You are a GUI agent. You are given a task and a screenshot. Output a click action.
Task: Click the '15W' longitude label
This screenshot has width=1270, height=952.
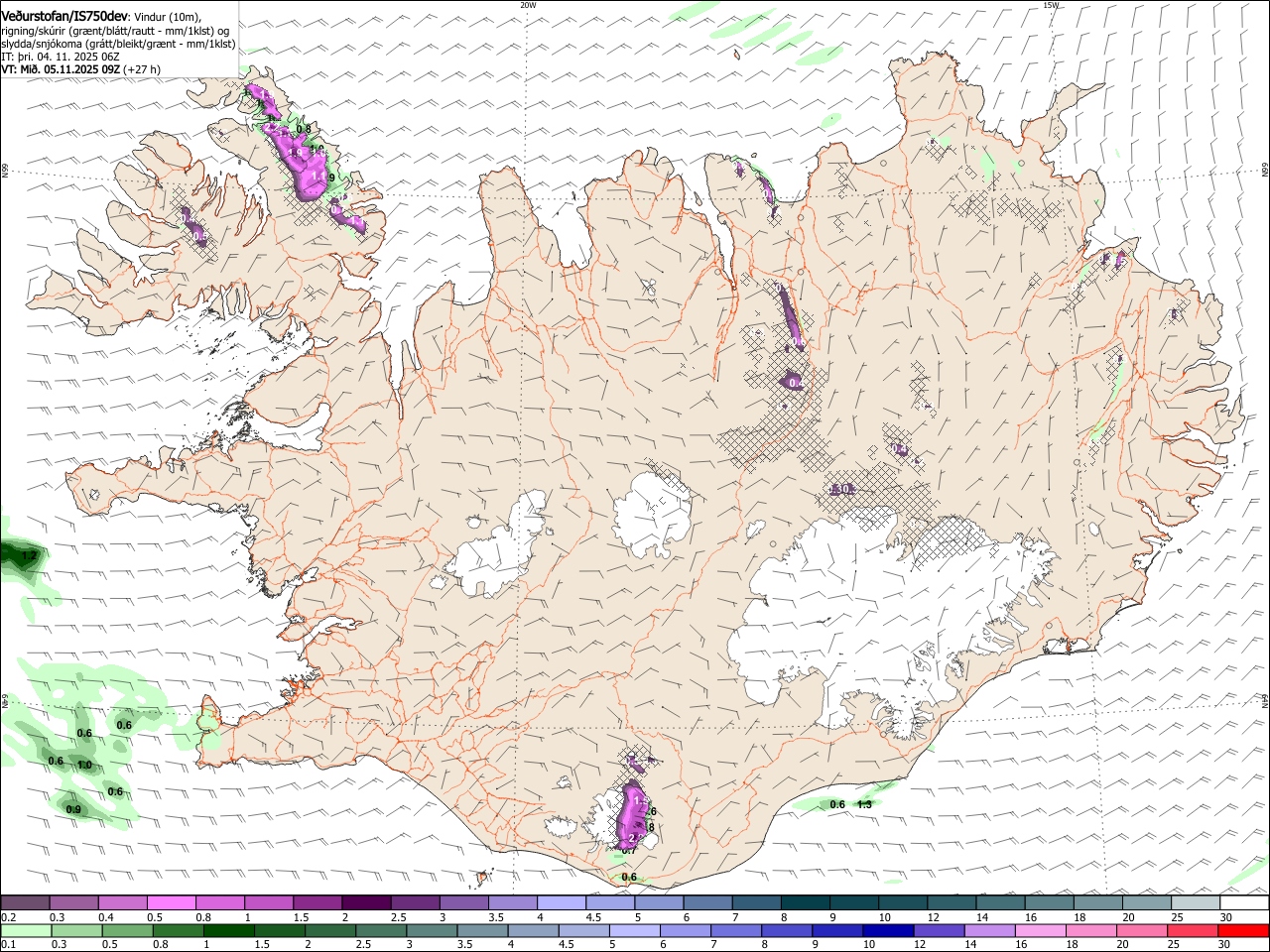(x=1051, y=5)
